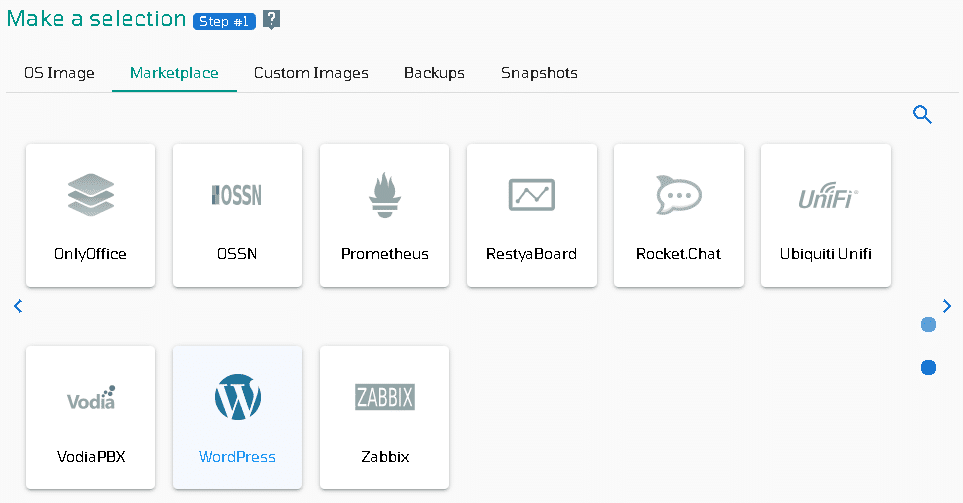The width and height of the screenshot is (963, 503).
Task: Select the WordPress logo icon
Action: [x=238, y=397]
